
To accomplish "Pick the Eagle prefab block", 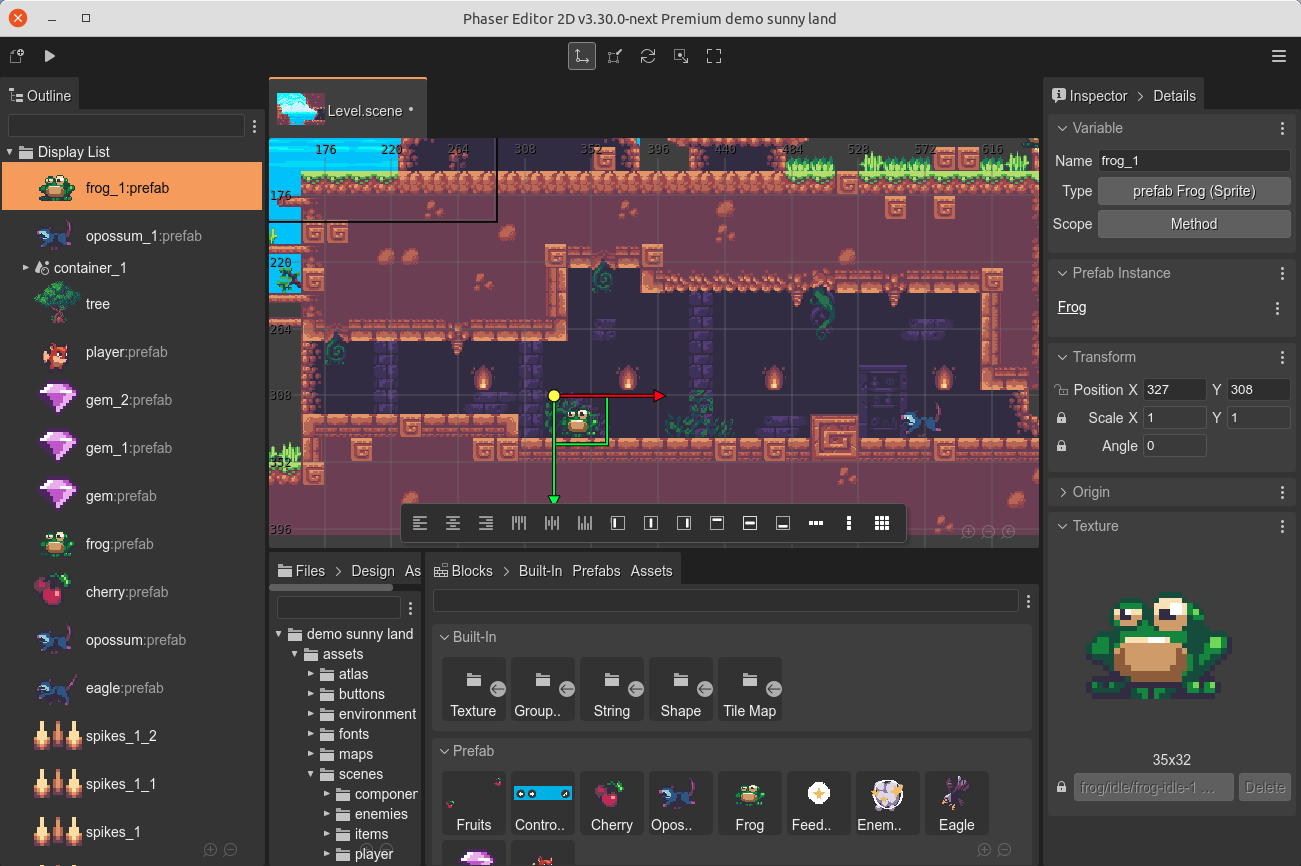I will [957, 803].
